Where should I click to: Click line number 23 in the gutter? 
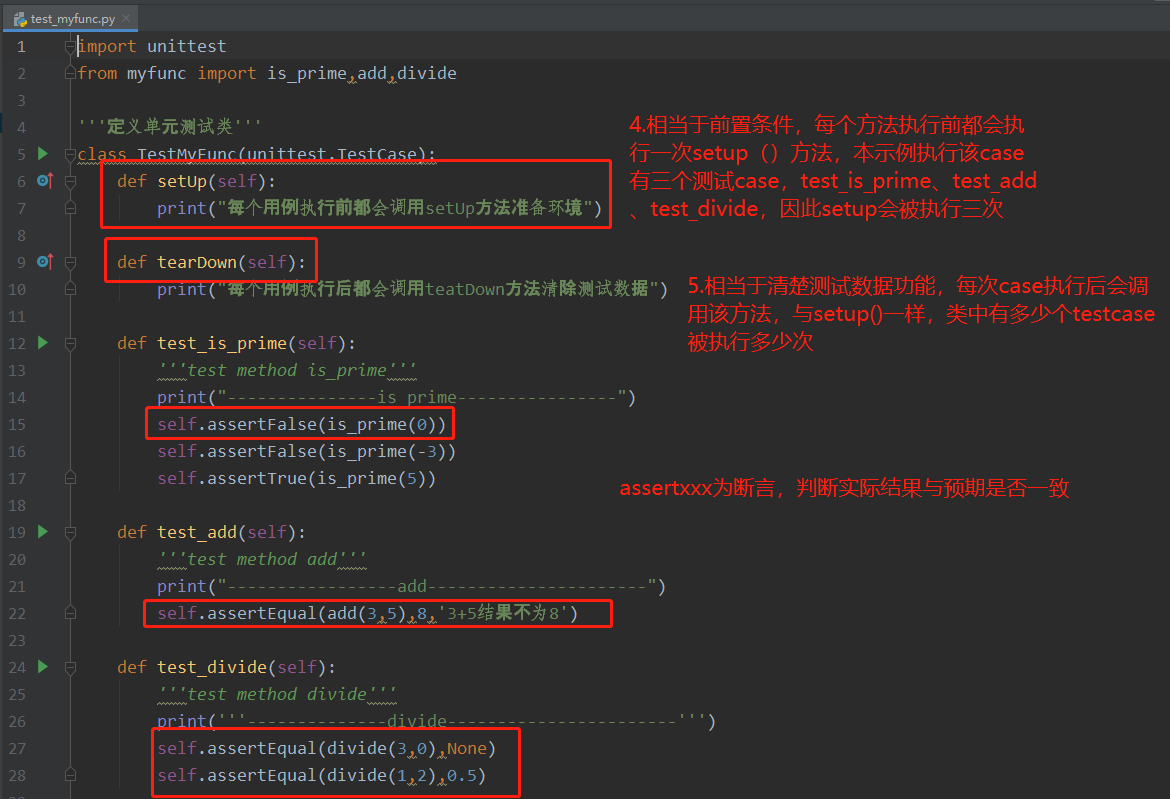[17, 640]
